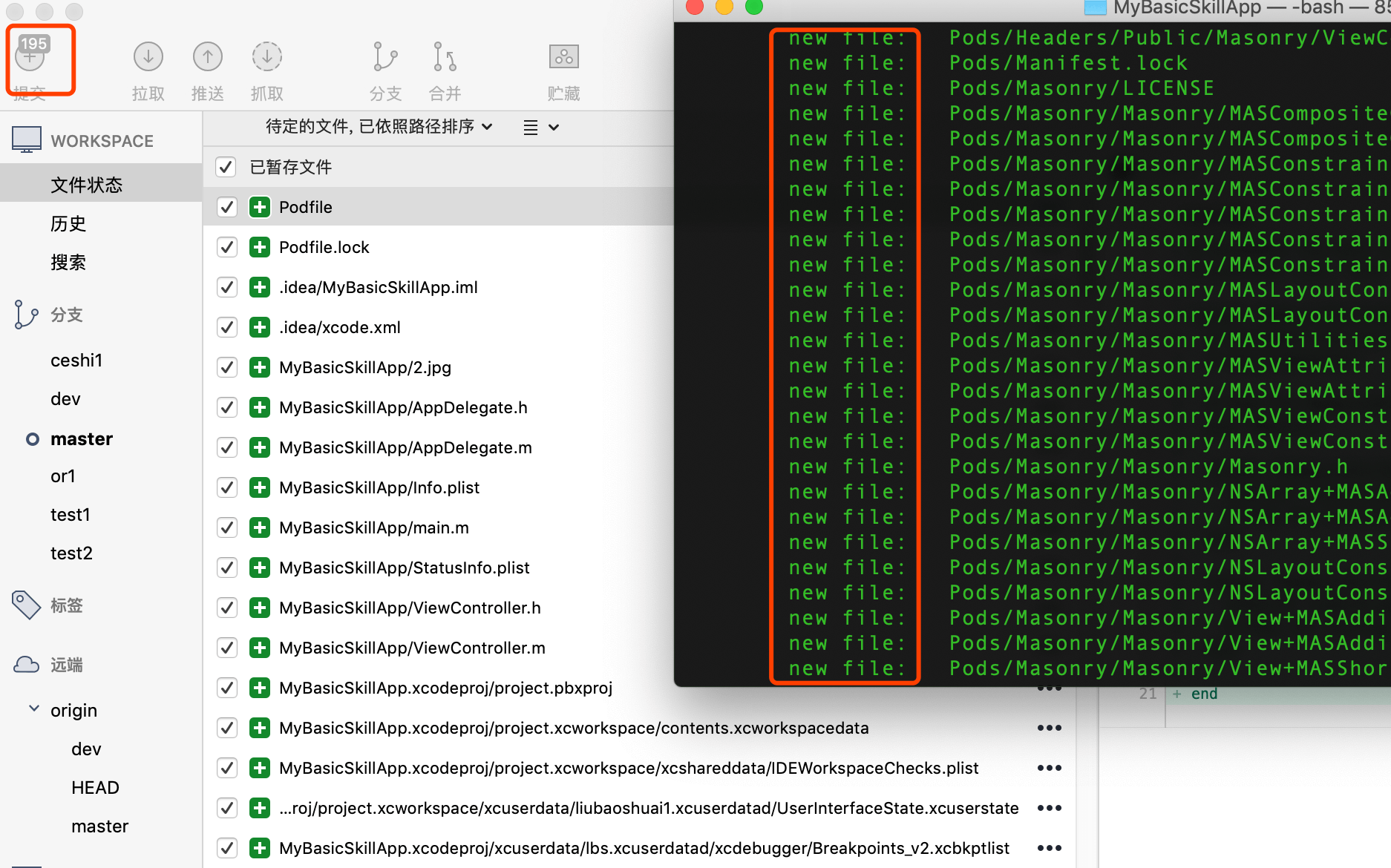The image size is (1391, 868).
Task: Click green plus icon for MyBasicSkillApp/Info.plist
Action: click(x=260, y=487)
